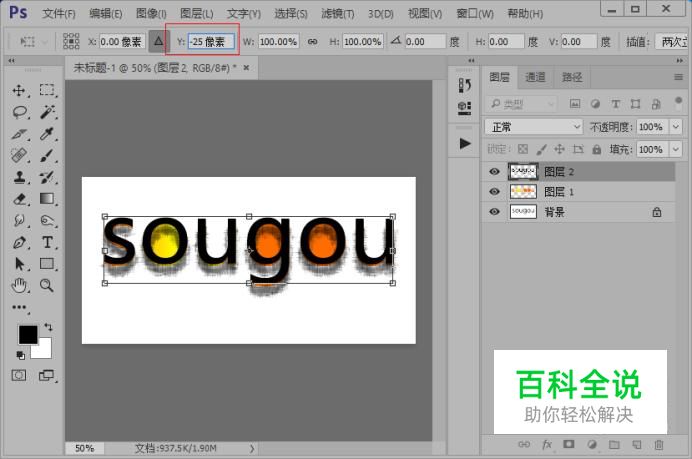Screen dimensions: 692x459
Task: Open the extra tools ellipsis
Action: 19,307
